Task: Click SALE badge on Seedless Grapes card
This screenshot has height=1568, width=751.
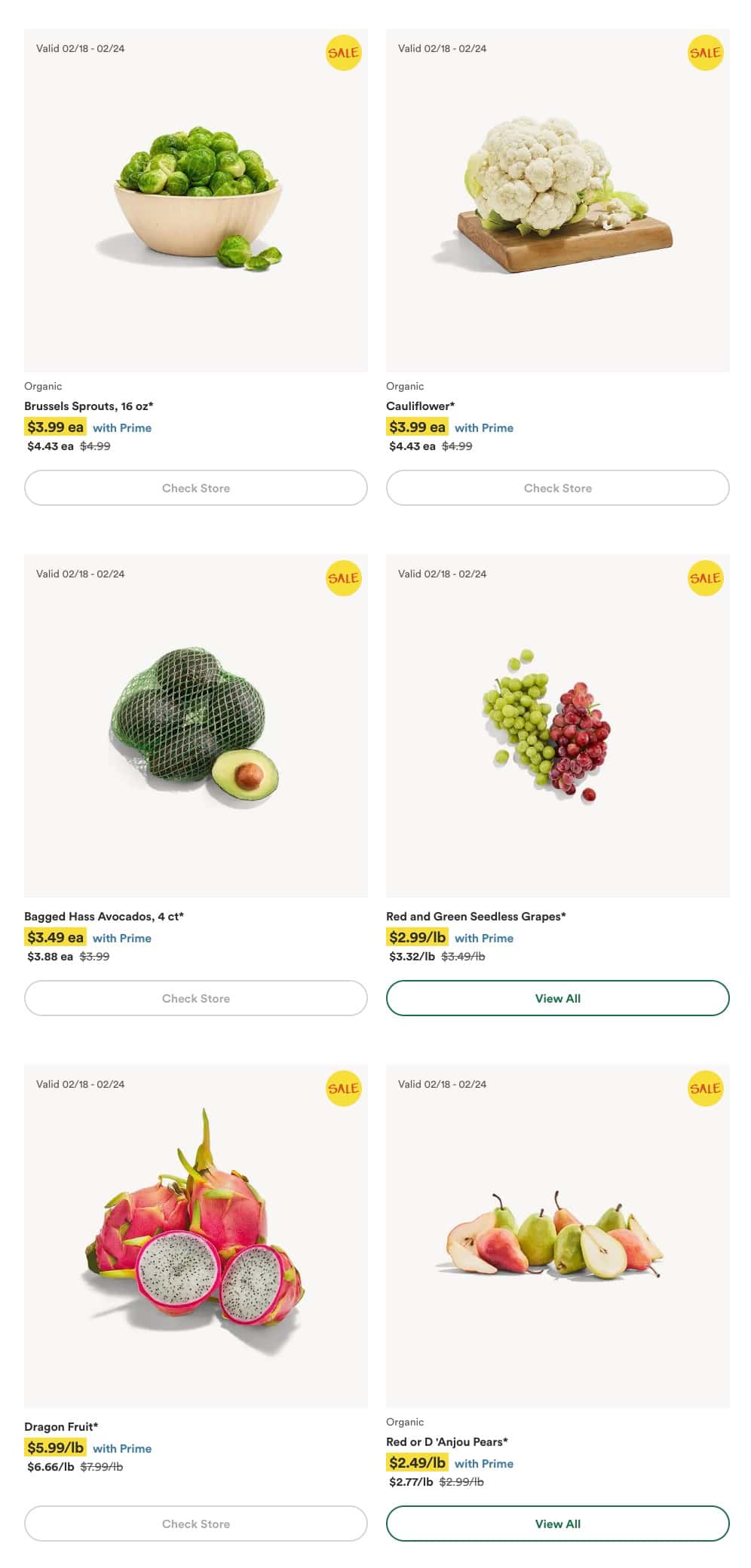Action: point(705,578)
